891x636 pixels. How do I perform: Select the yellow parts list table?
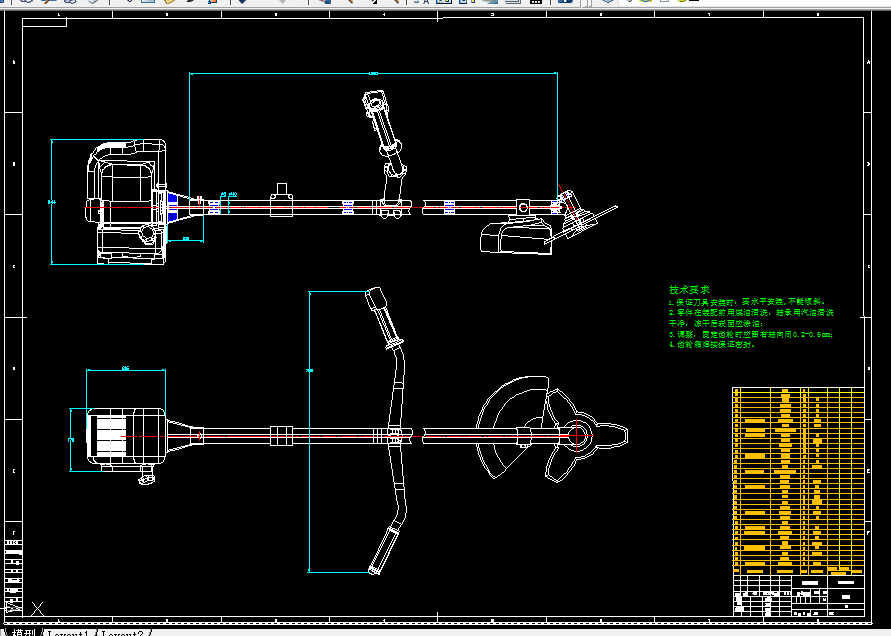tap(798, 481)
